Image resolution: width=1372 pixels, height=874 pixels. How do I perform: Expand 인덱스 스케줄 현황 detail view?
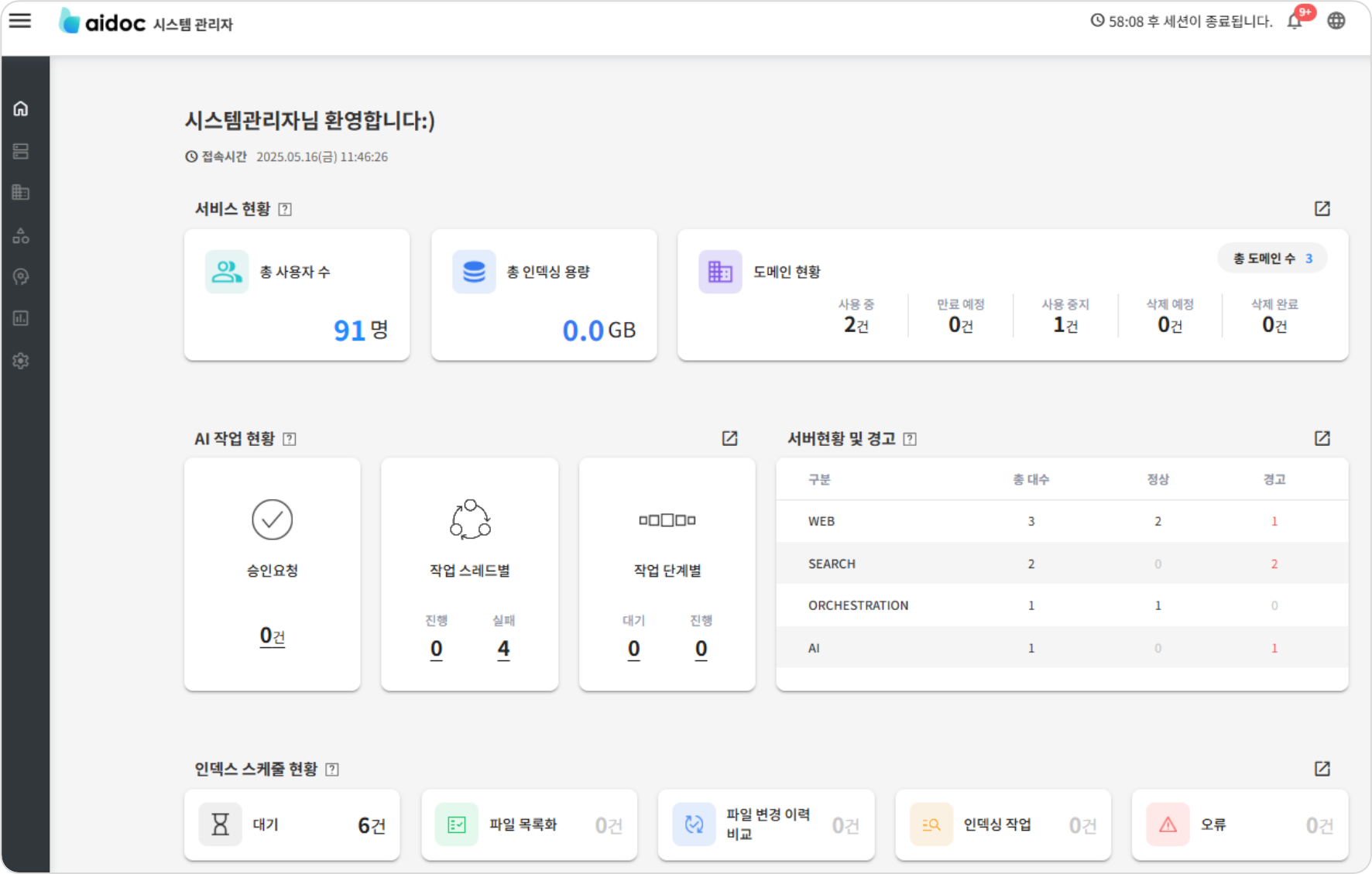click(x=1322, y=769)
